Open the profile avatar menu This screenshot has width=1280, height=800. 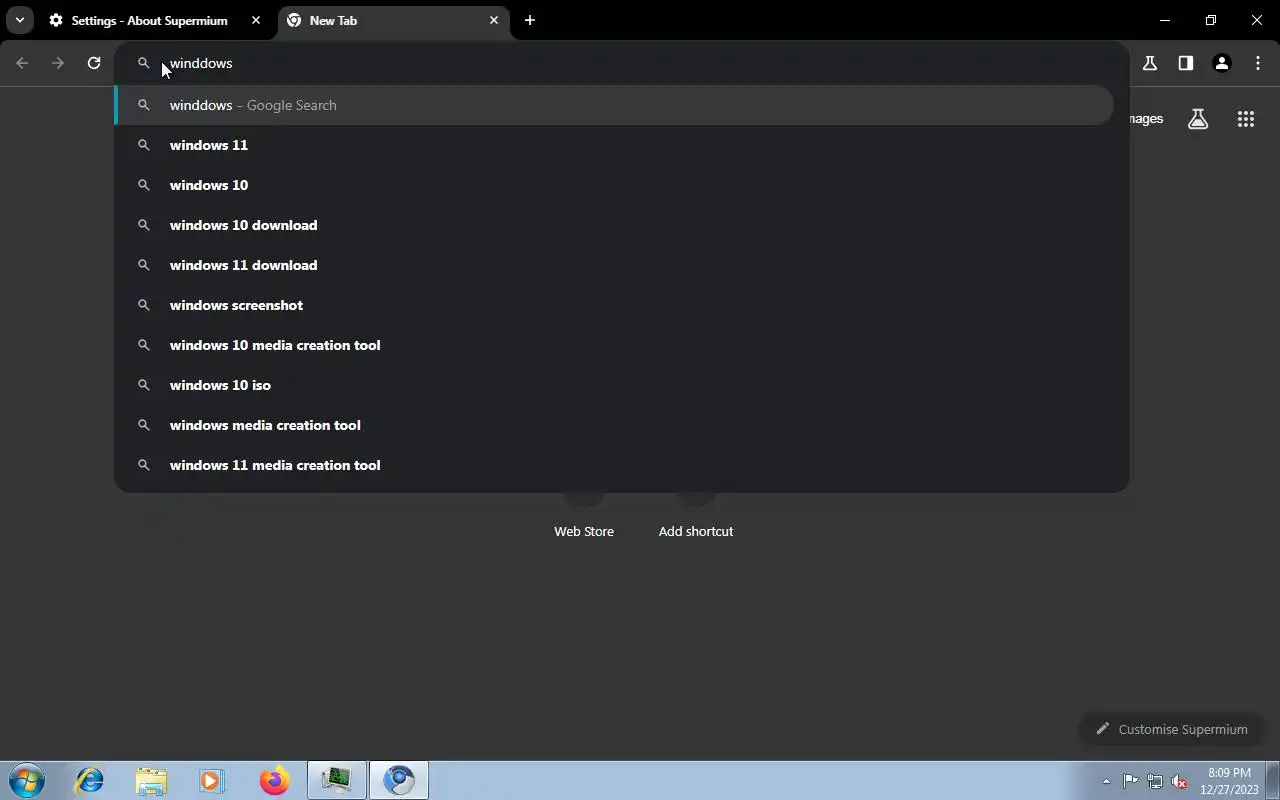[1222, 63]
